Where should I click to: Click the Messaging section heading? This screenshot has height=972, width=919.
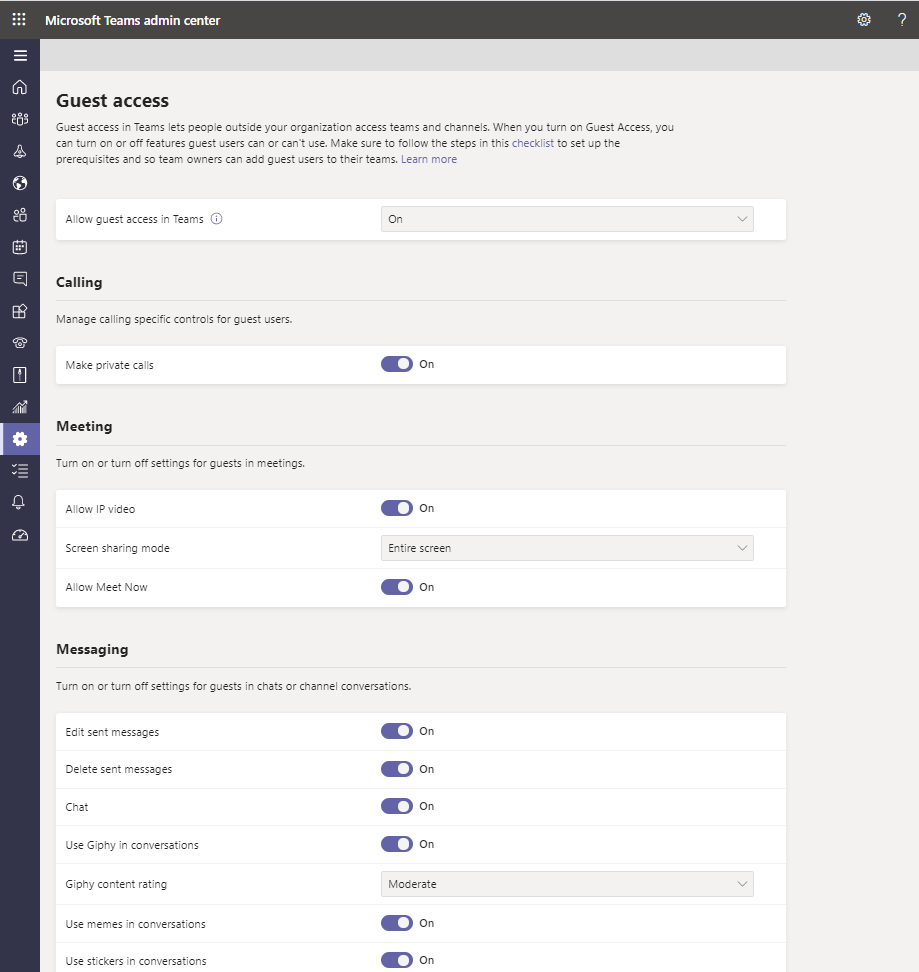pyautogui.click(x=92, y=649)
